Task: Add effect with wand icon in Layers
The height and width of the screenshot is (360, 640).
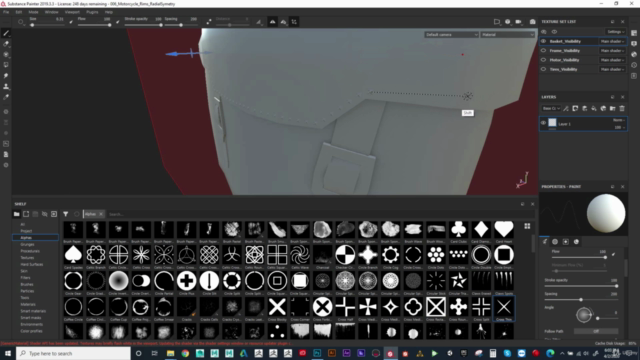Action: click(566, 109)
